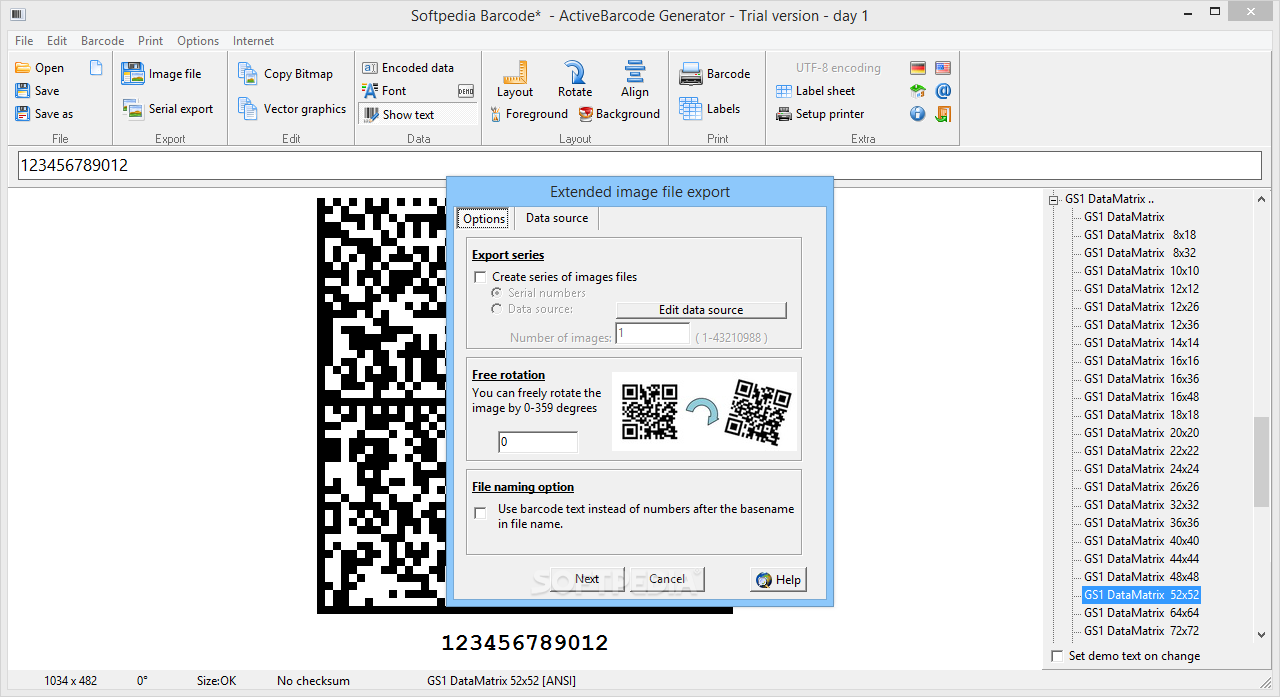Screen dimensions: 1280x697
Task: Toggle Set demo text on change
Action: point(1058,656)
